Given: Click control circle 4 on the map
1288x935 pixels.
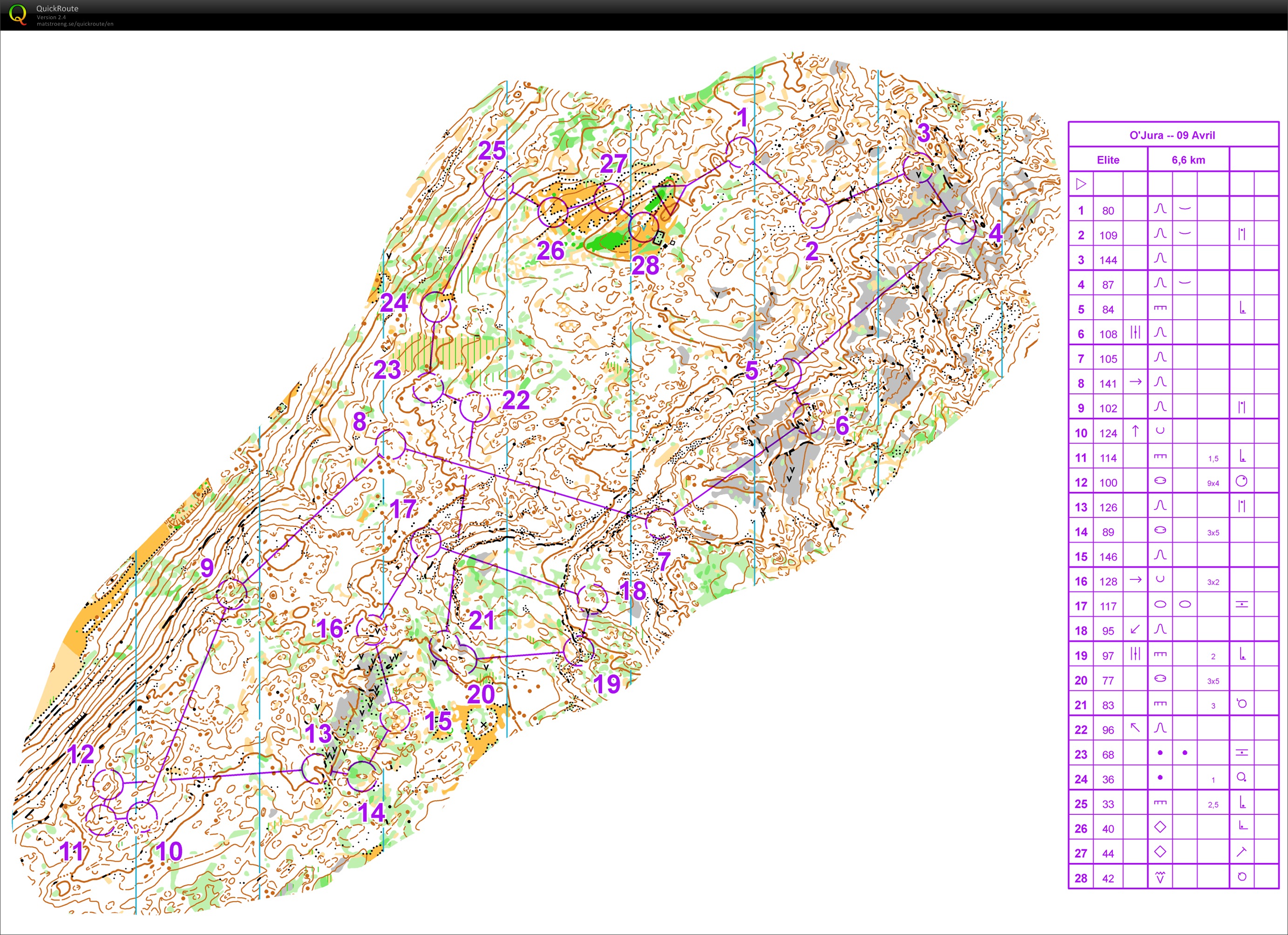Looking at the screenshot, I should pos(960,229).
